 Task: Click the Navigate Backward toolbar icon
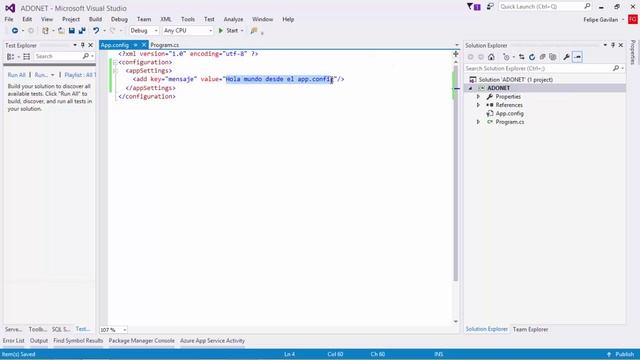(x=15, y=31)
